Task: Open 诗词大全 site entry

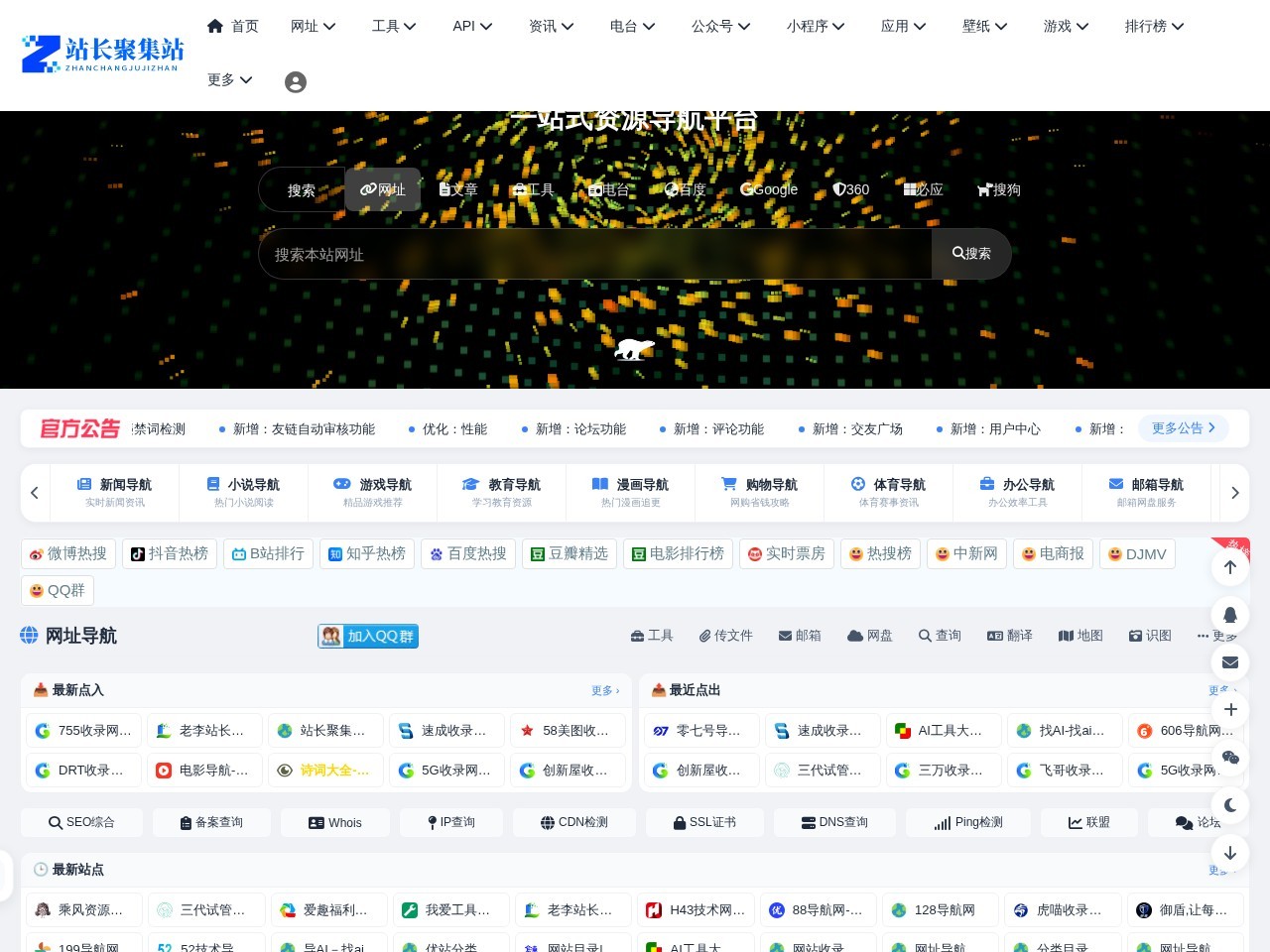Action: [x=326, y=771]
